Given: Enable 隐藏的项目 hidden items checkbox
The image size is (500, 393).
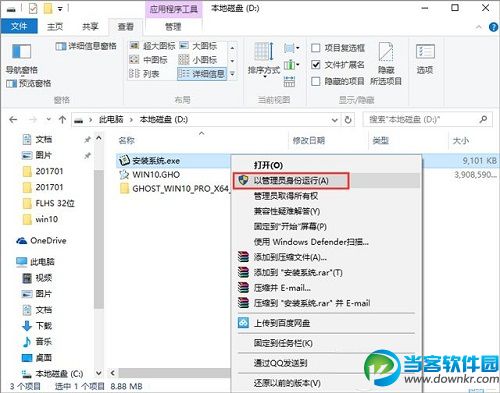Looking at the screenshot, I should pyautogui.click(x=338, y=81).
